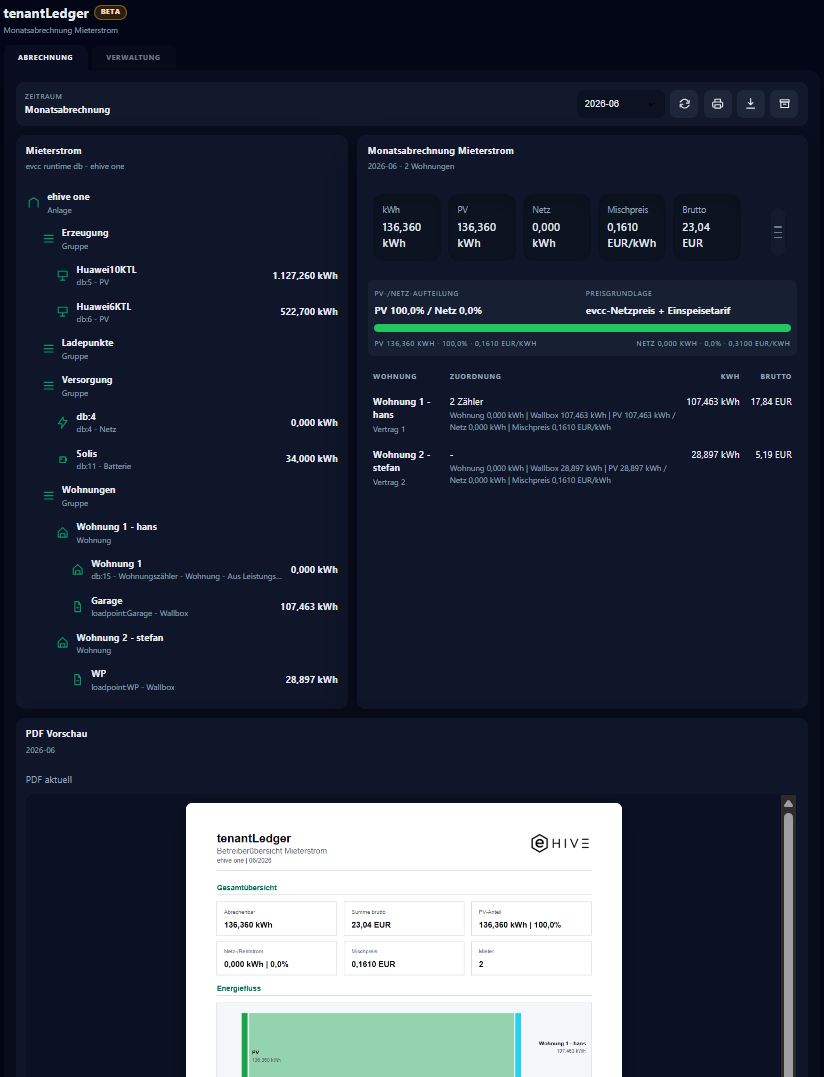This screenshot has width=824, height=1077.
Task: Click 522,700 kWh value
Action: 309,312
